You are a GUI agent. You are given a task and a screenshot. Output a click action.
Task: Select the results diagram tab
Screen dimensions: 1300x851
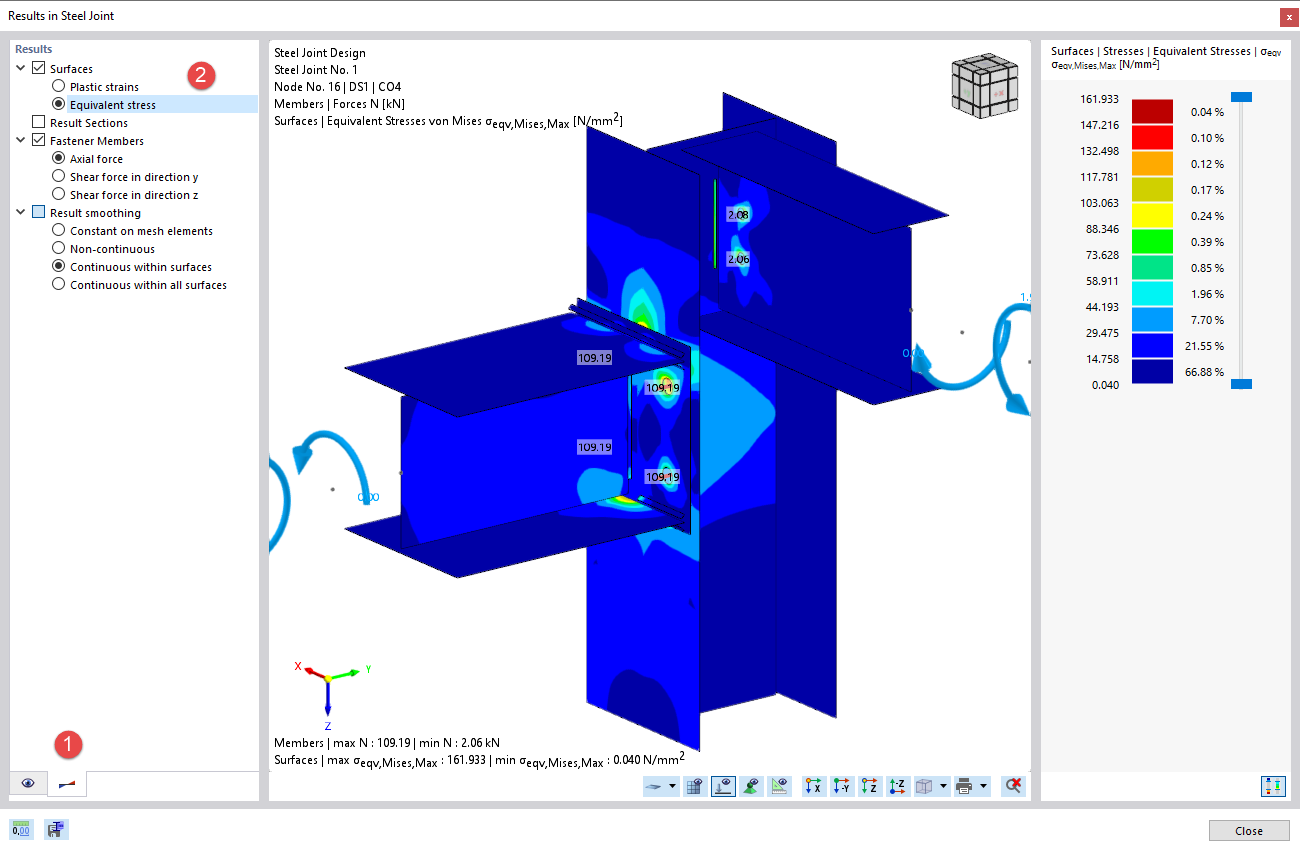(66, 783)
